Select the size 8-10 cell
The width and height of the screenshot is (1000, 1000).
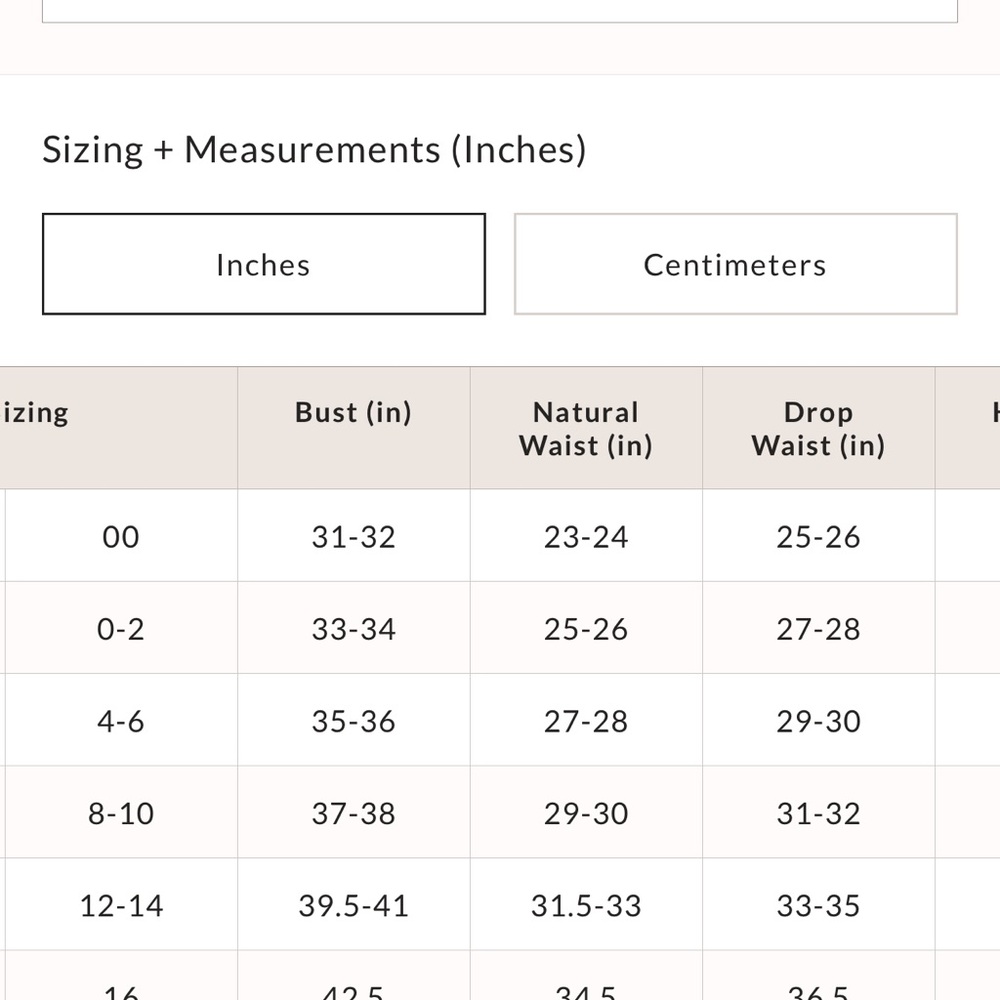tap(121, 812)
